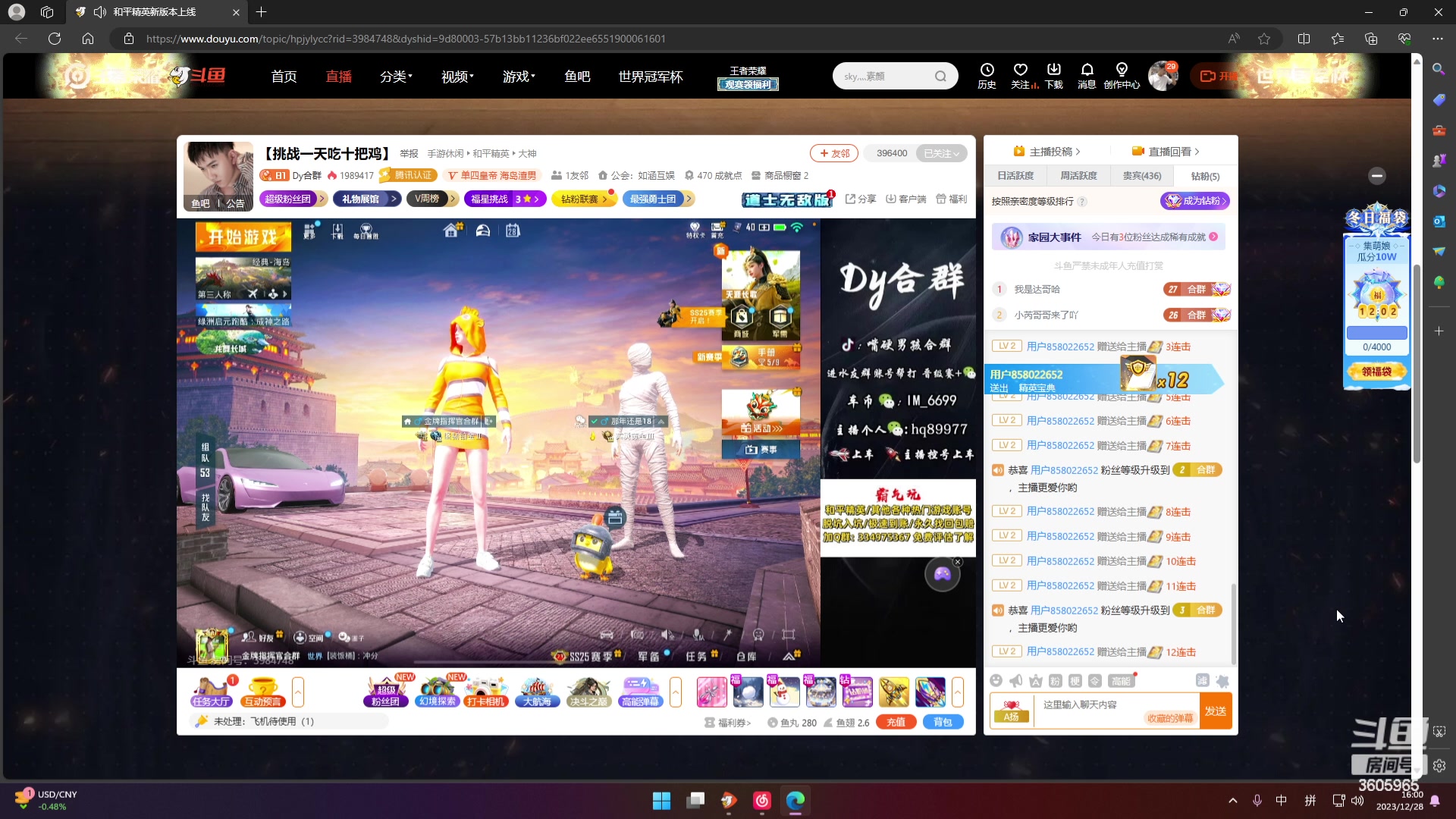Expand 直播回看 chevron
Screen dimensions: 1456x819
[x=1197, y=152]
